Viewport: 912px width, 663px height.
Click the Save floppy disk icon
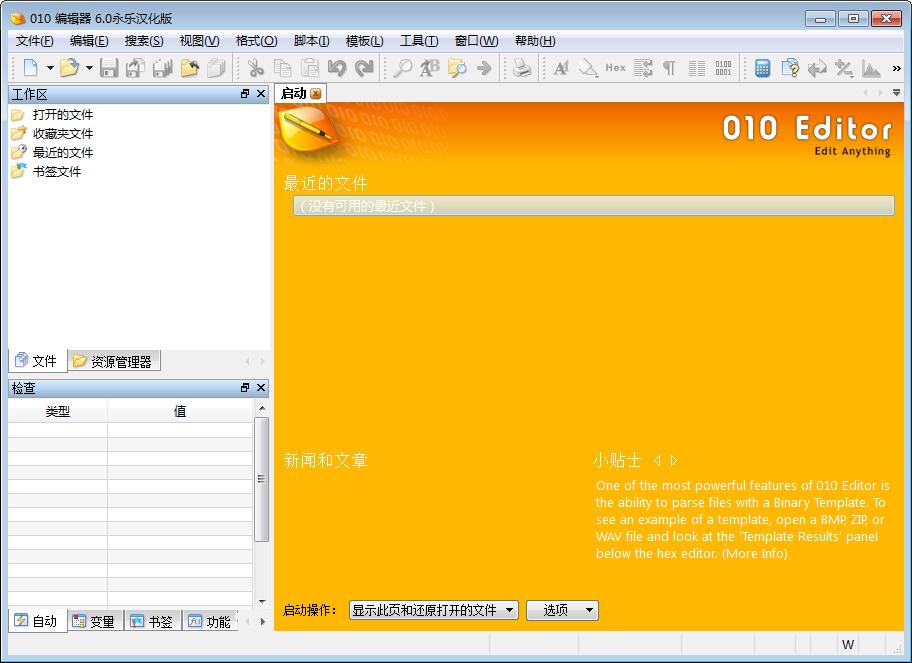(109, 68)
